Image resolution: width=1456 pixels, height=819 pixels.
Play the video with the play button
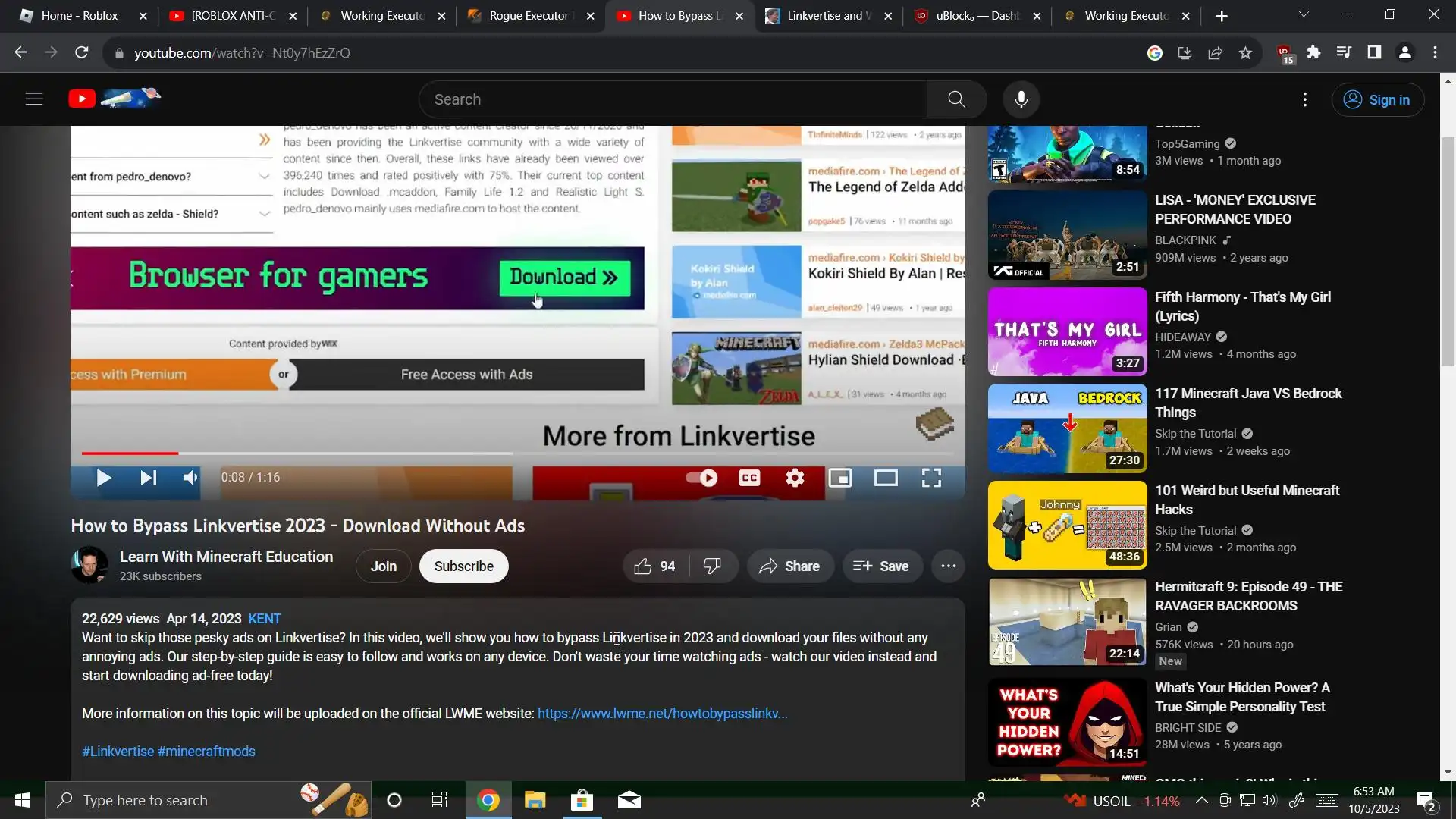click(104, 478)
